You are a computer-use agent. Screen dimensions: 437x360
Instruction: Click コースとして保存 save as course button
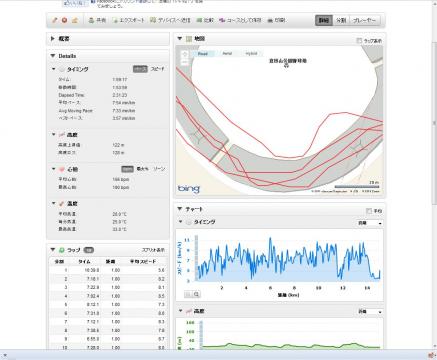point(240,20)
